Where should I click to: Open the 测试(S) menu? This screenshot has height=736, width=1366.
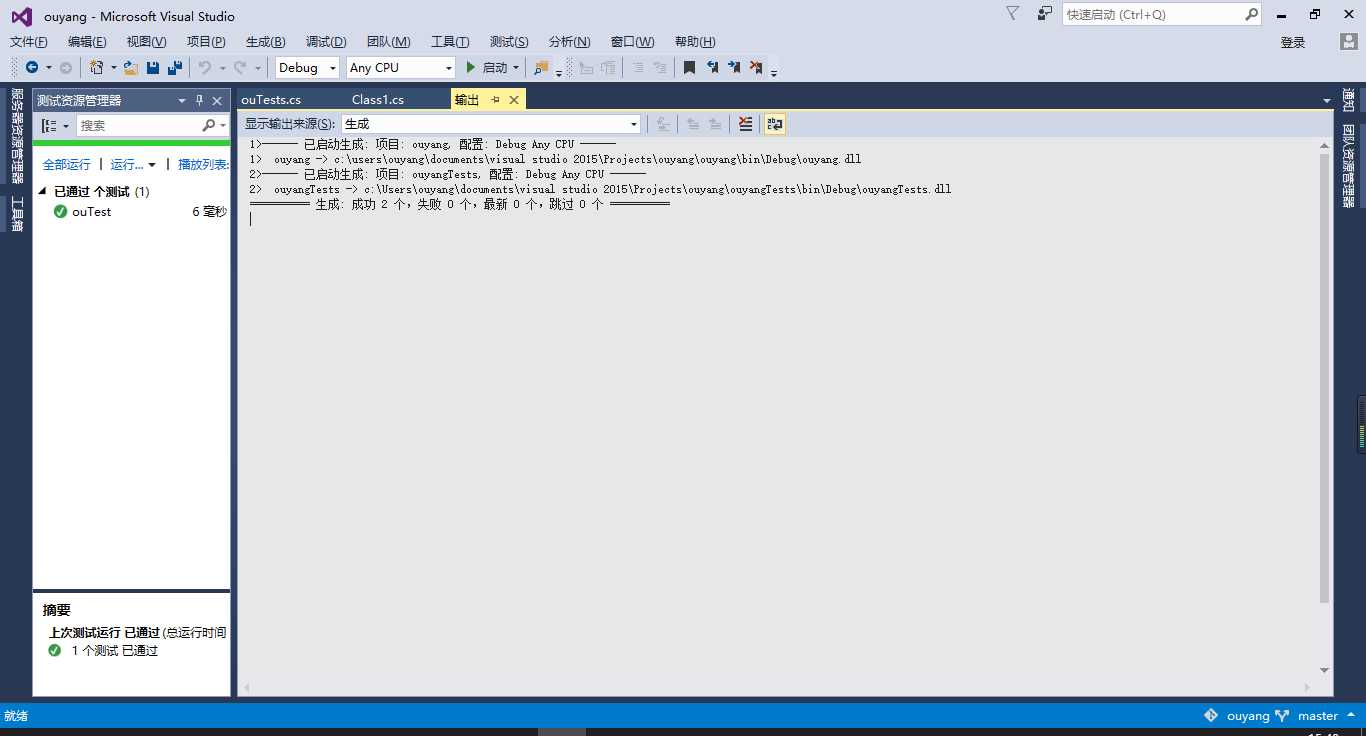[509, 41]
